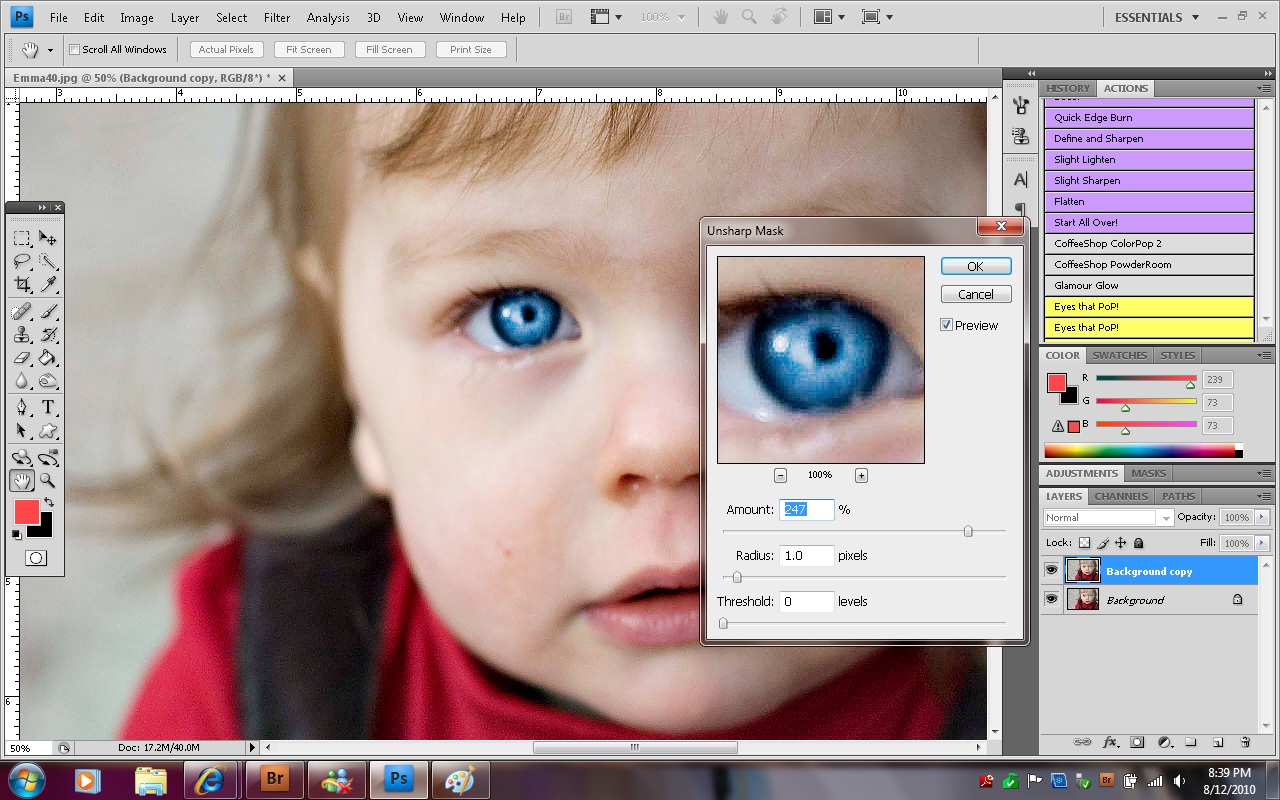The image size is (1280, 800).
Task: Click the Actual Pixels button
Action: (226, 49)
